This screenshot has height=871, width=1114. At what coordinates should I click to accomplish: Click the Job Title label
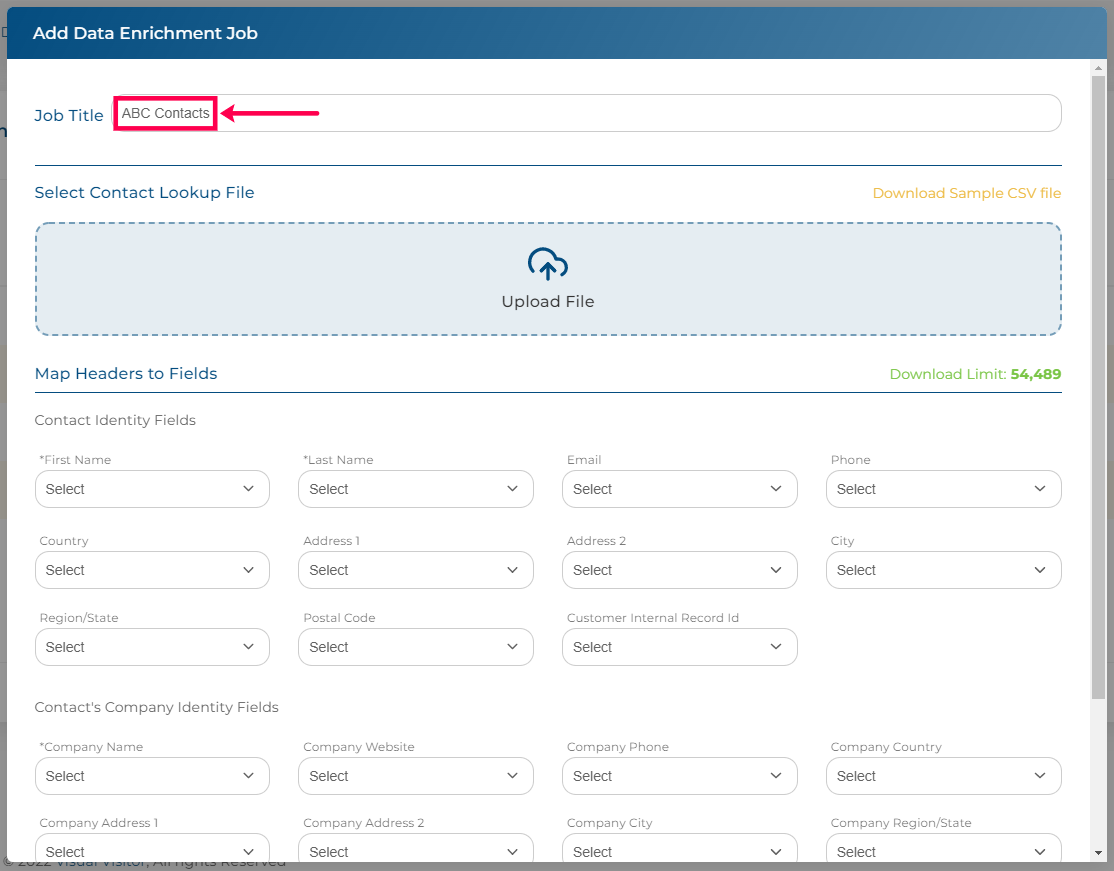69,115
